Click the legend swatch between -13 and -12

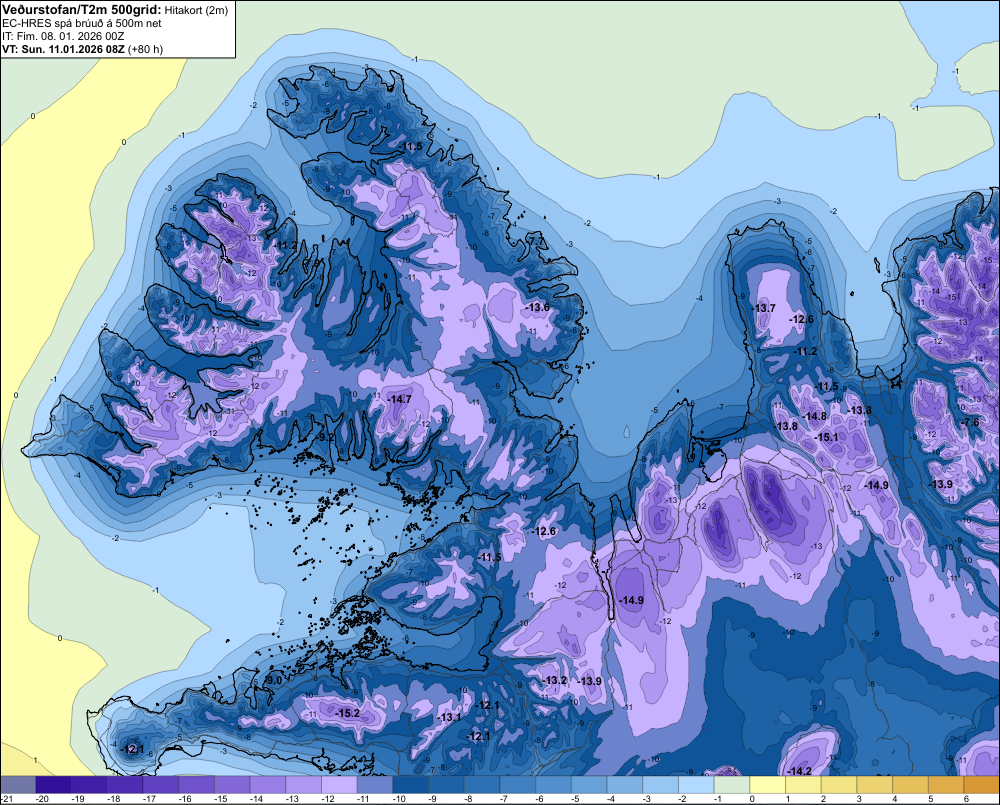[x=304, y=785]
